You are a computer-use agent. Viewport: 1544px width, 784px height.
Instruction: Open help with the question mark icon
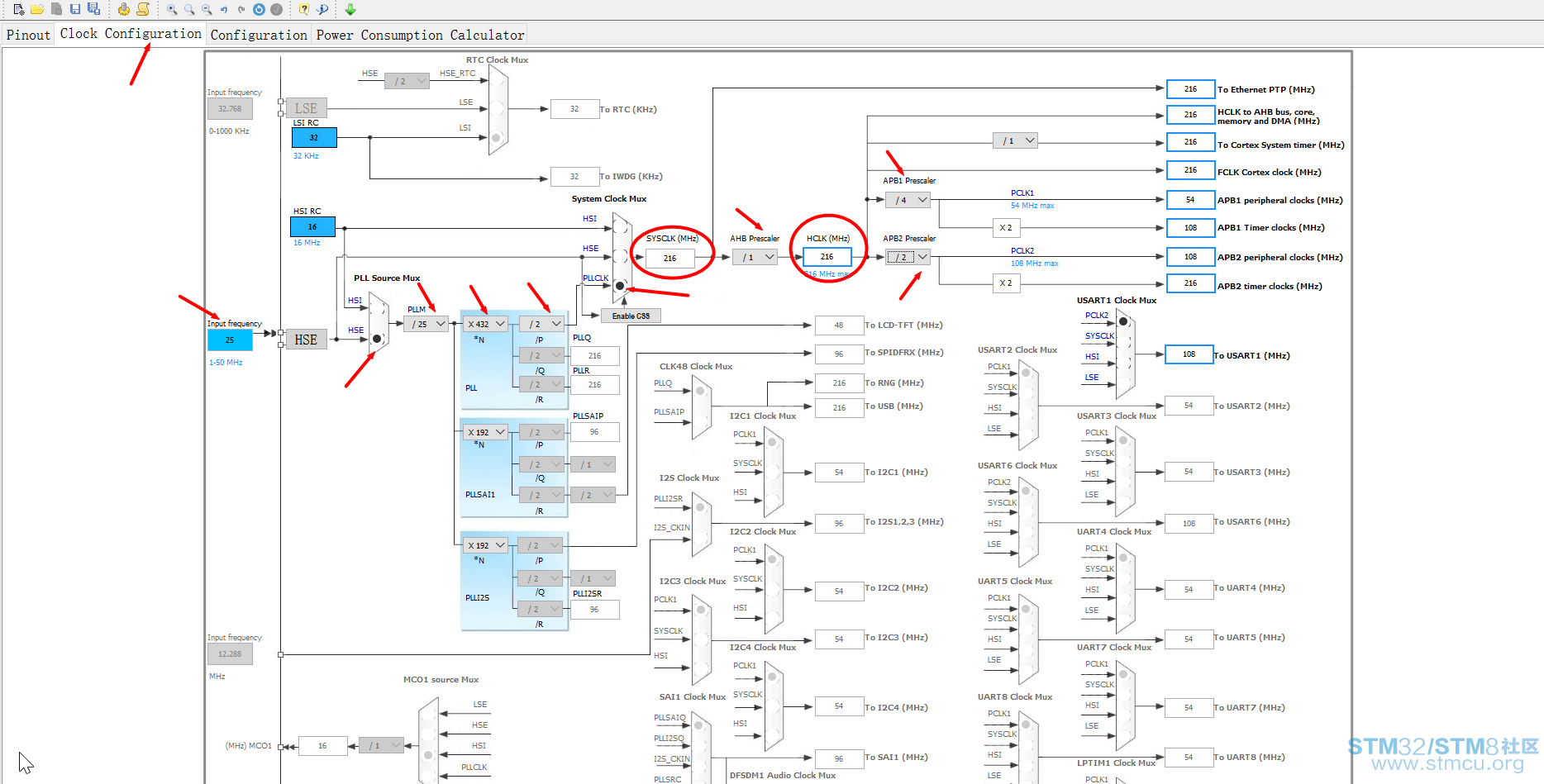coord(304,9)
